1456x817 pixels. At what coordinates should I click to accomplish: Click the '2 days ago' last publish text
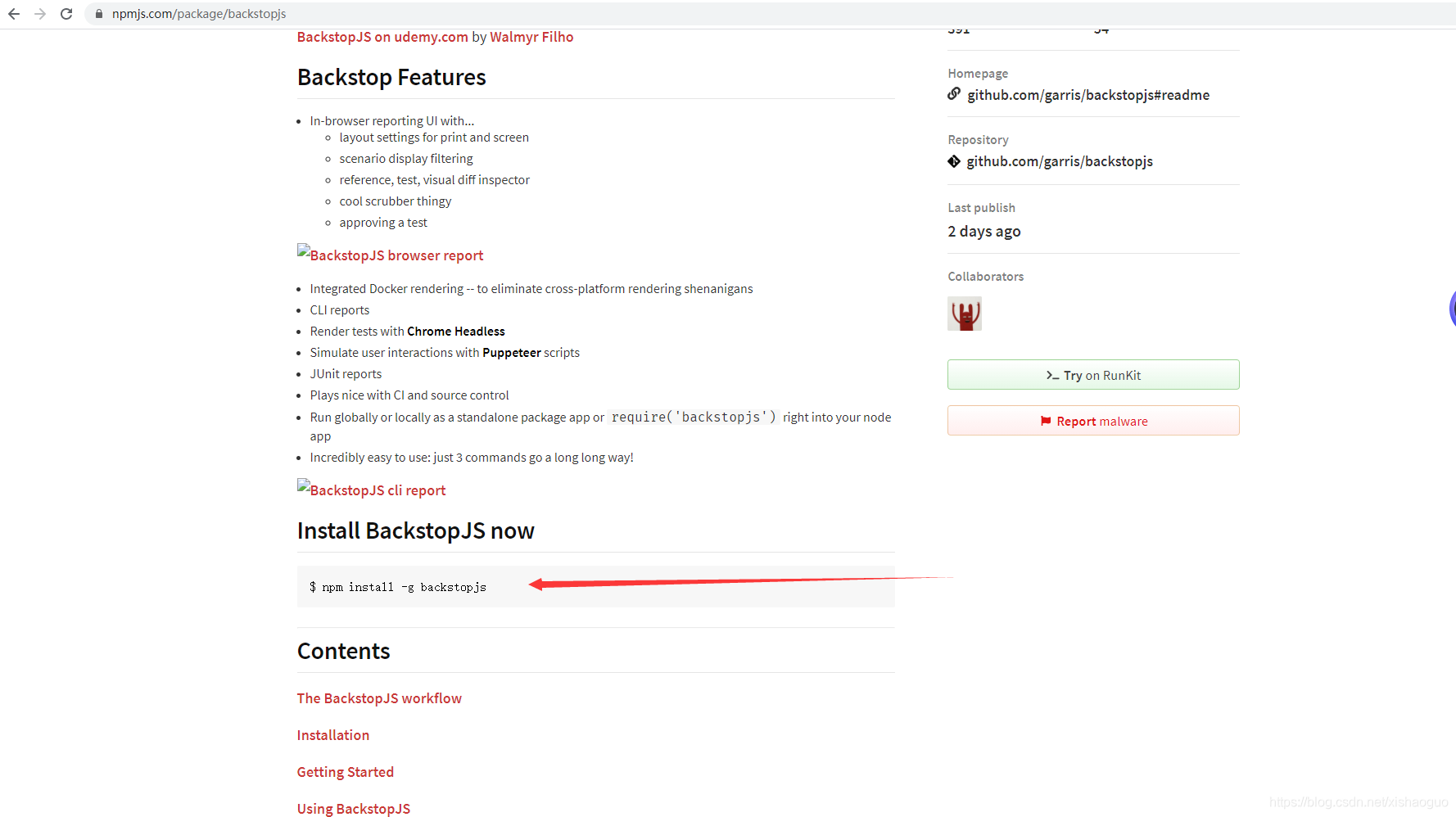pyautogui.click(x=984, y=232)
